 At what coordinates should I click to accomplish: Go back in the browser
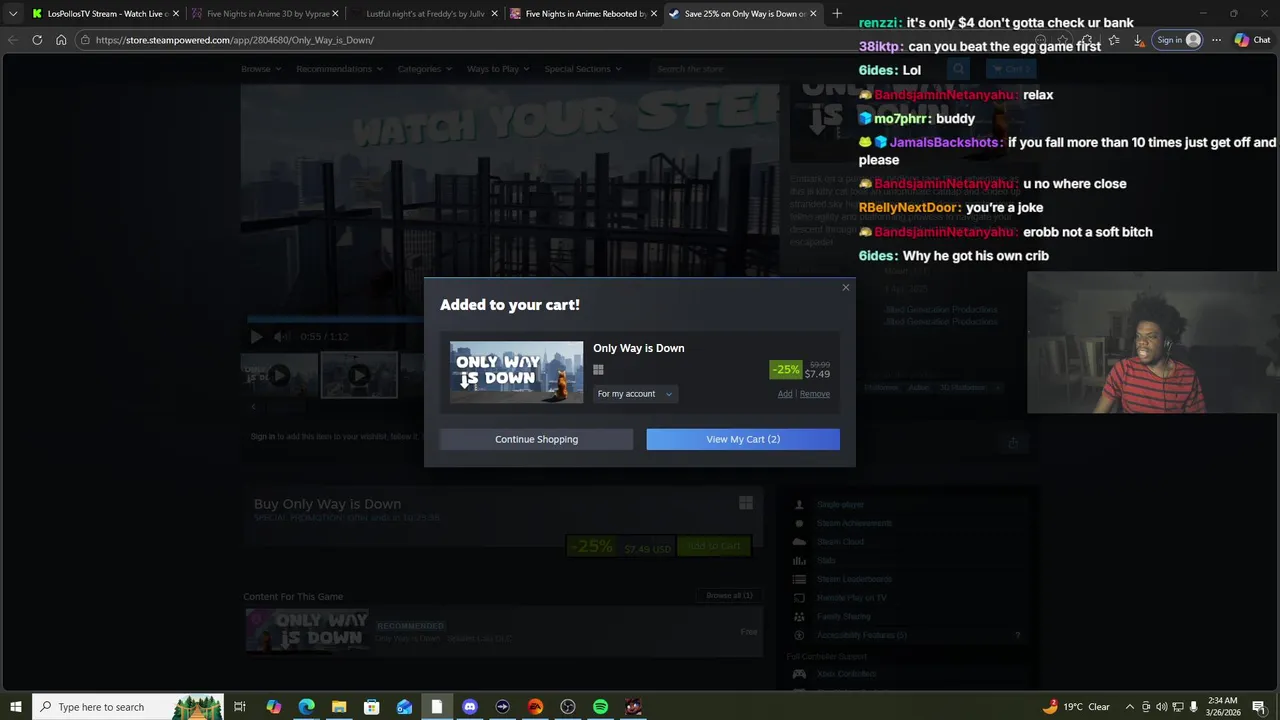[12, 40]
